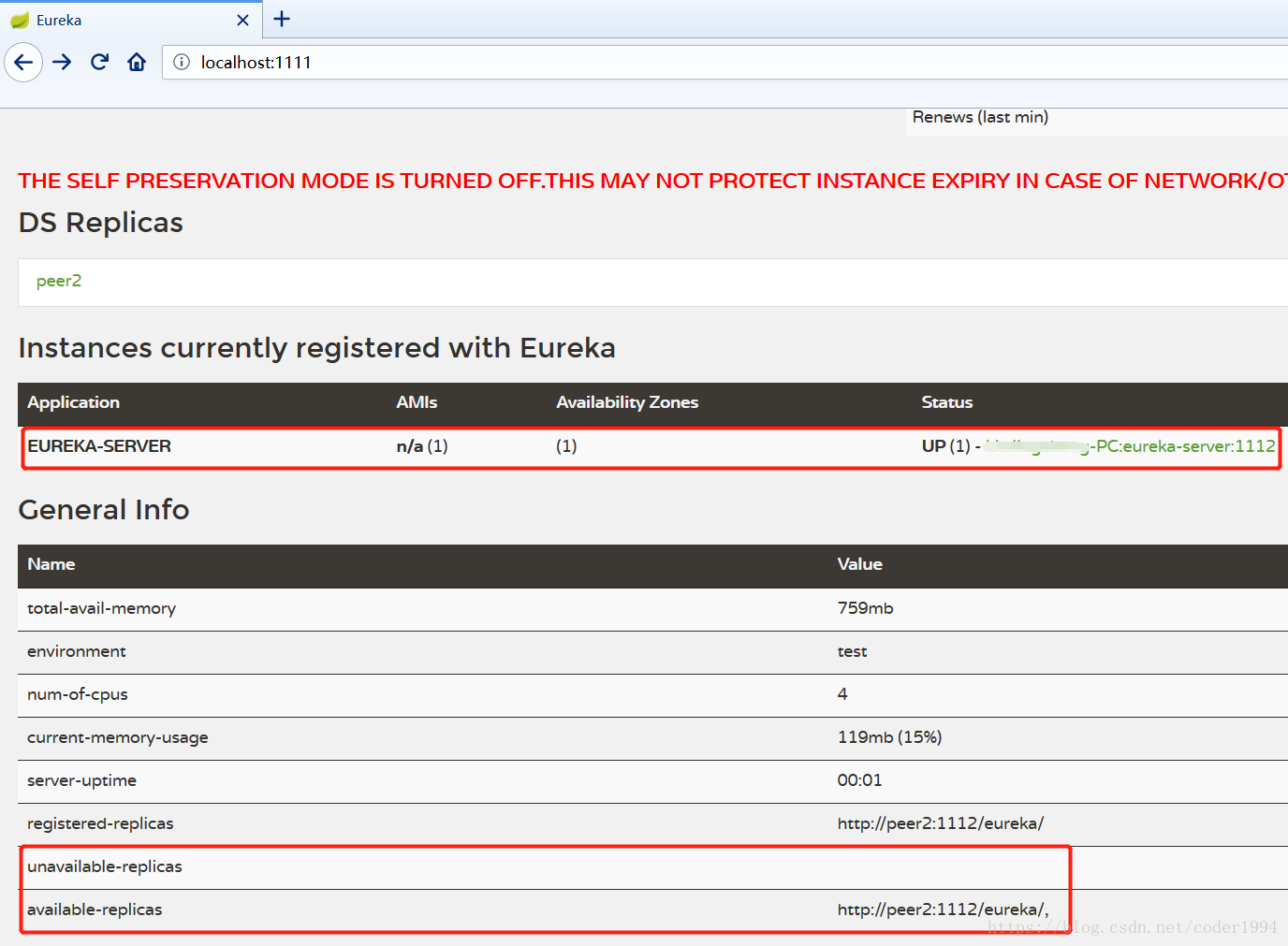1288x946 pixels.
Task: Select the num-of-cpus row name
Action: click(78, 694)
